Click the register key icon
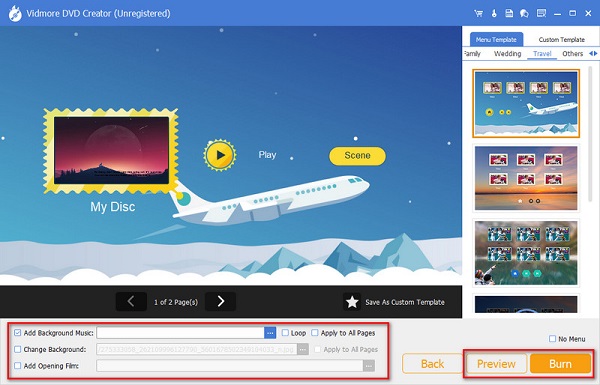The width and height of the screenshot is (600, 385). point(494,13)
